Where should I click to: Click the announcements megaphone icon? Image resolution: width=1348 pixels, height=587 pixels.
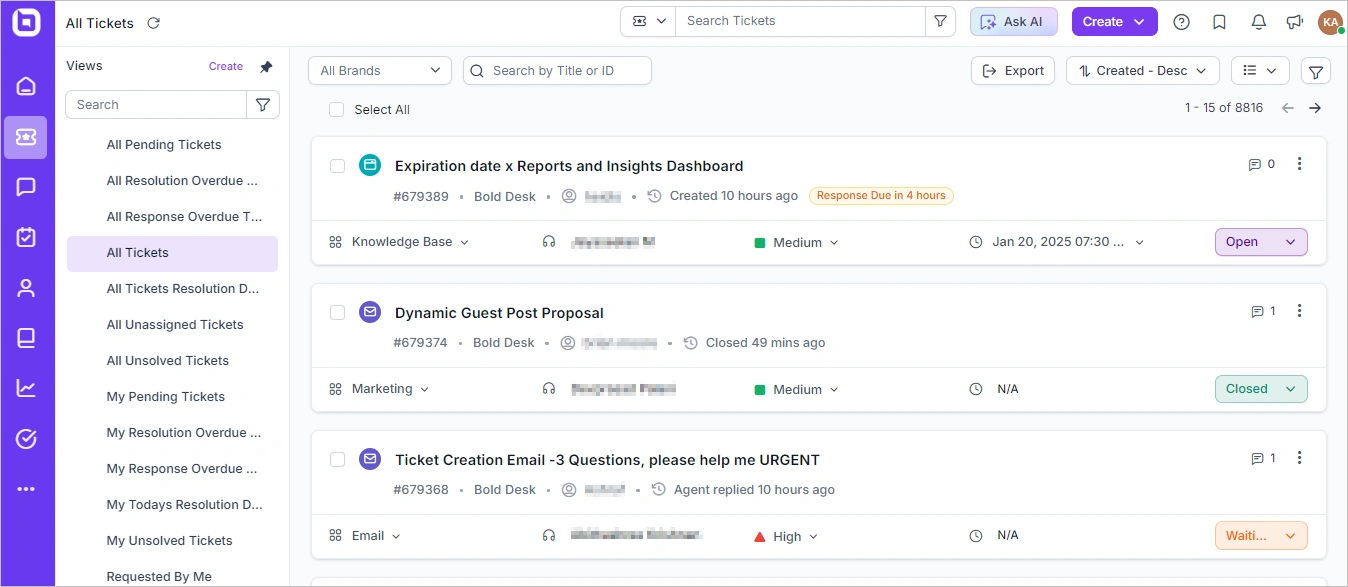(x=1295, y=22)
